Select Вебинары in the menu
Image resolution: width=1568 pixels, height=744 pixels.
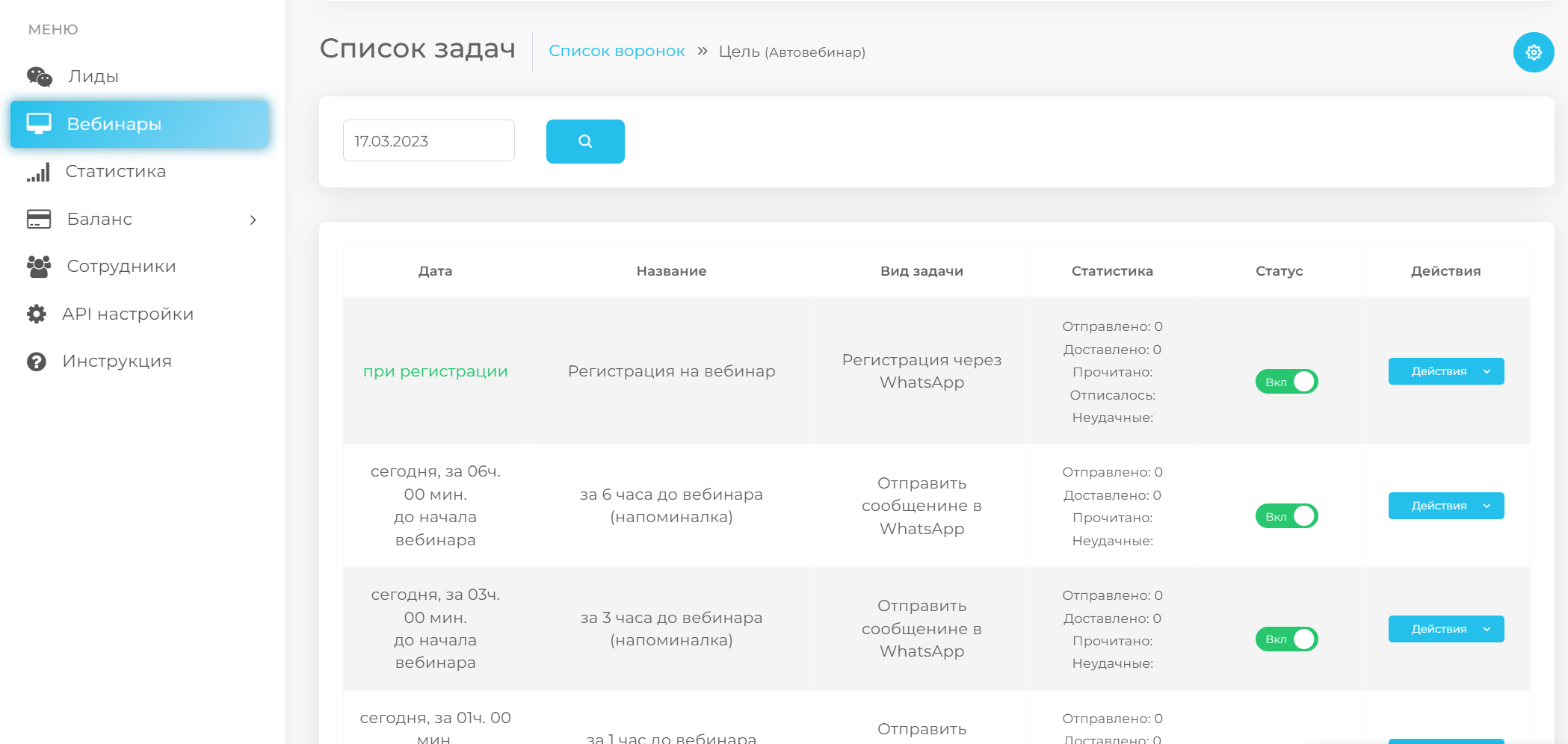(x=140, y=124)
